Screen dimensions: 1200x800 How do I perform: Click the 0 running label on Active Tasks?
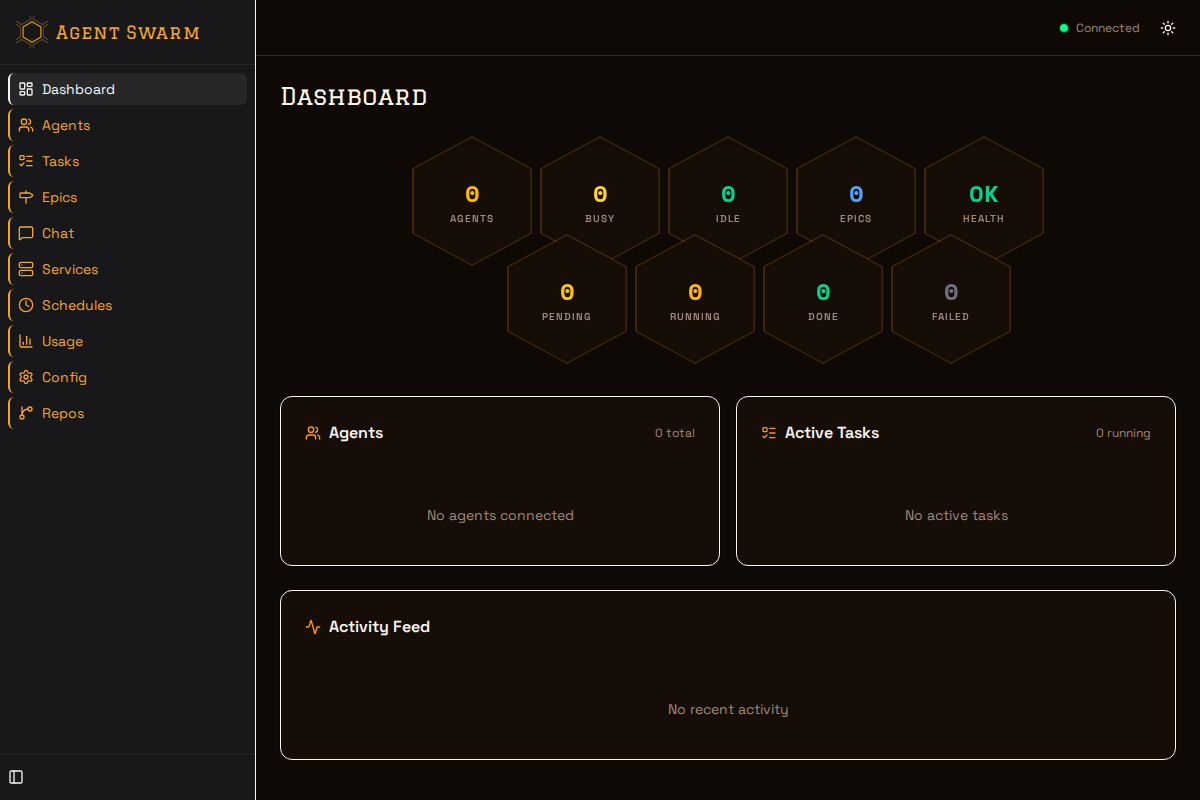tap(1123, 433)
